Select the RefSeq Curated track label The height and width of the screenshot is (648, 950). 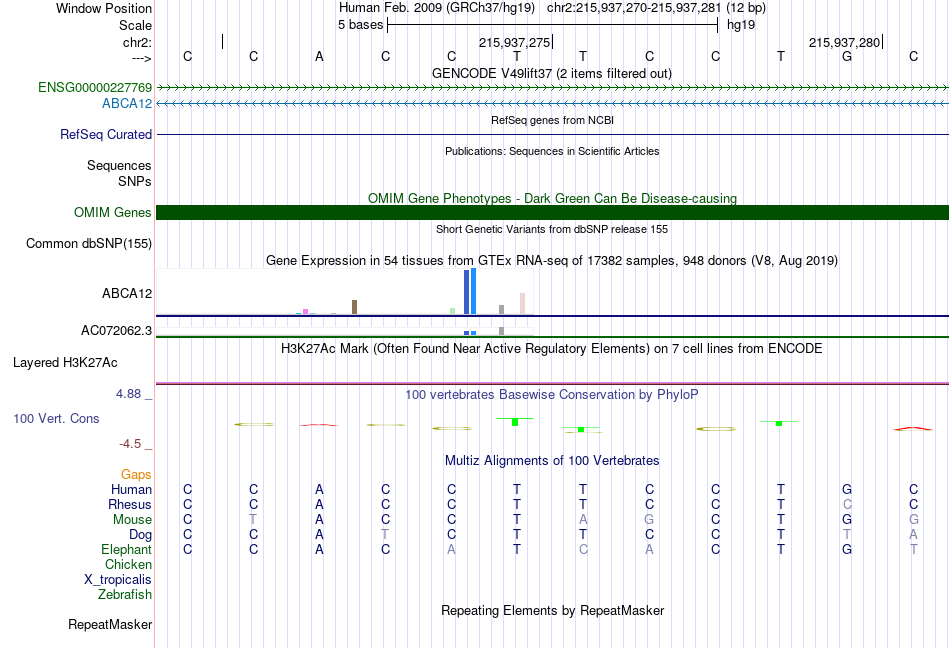[x=105, y=134]
